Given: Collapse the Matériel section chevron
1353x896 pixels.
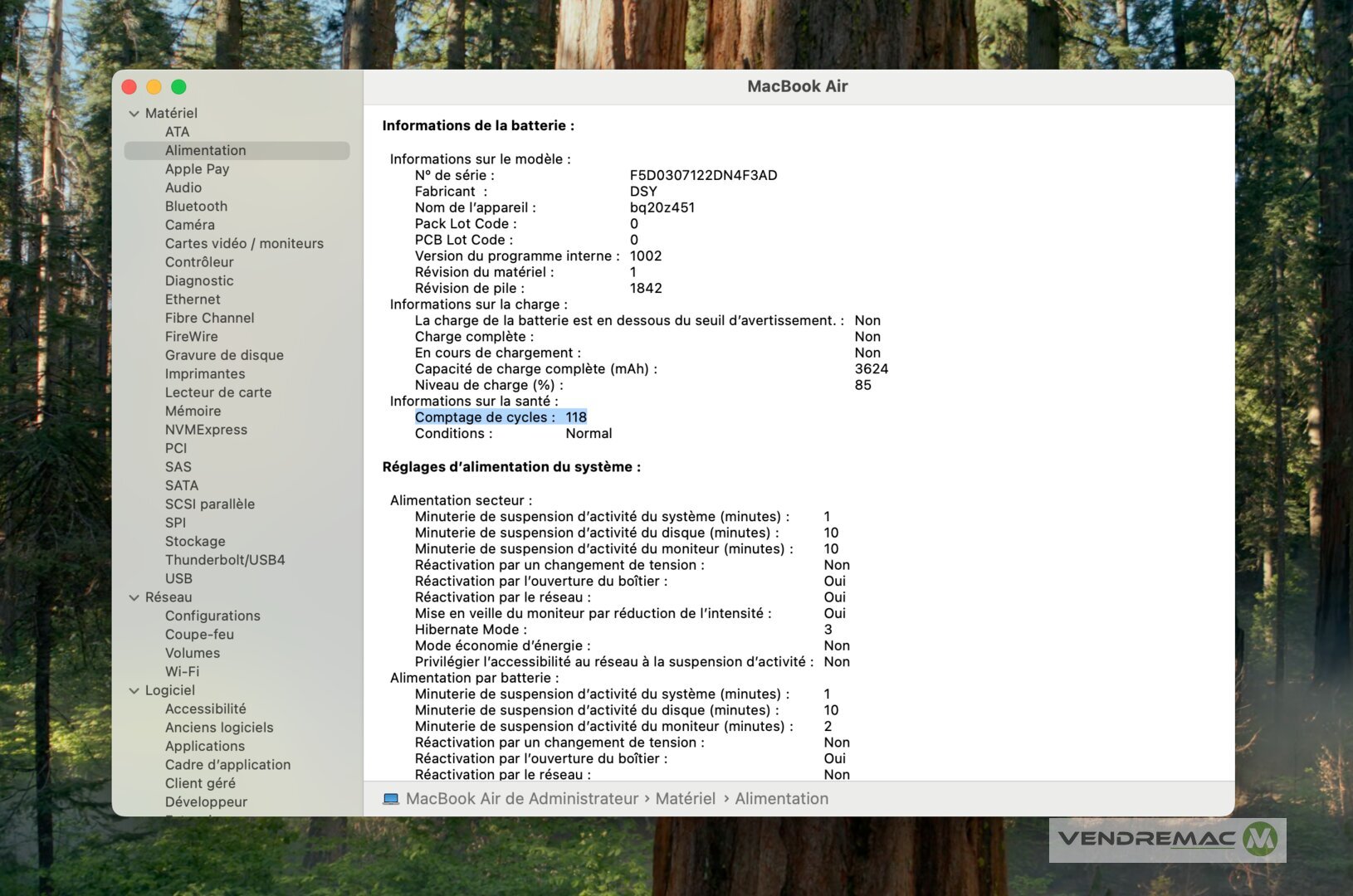Looking at the screenshot, I should pos(134,114).
